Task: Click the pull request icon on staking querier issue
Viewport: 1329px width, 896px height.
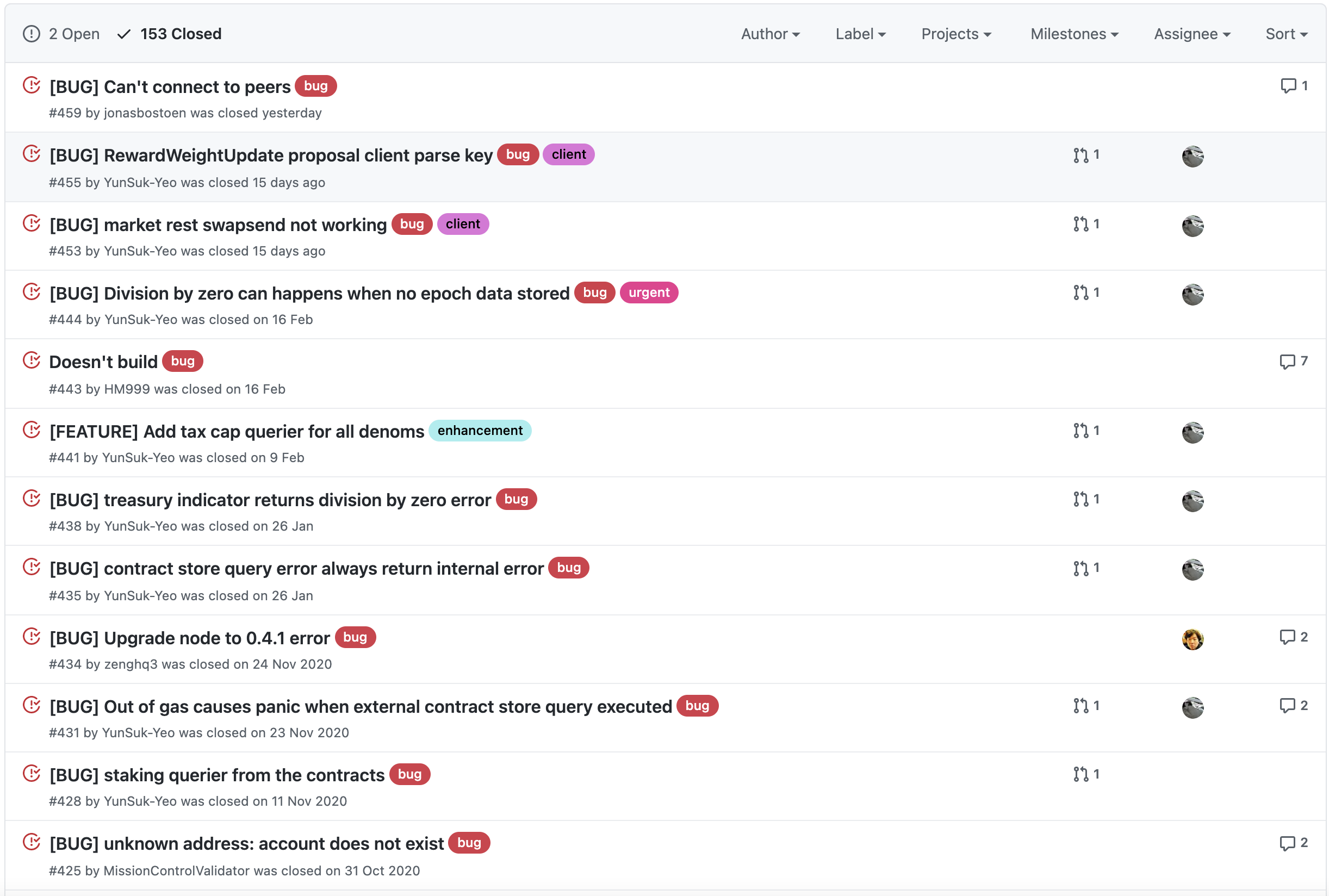Action: pos(1080,775)
